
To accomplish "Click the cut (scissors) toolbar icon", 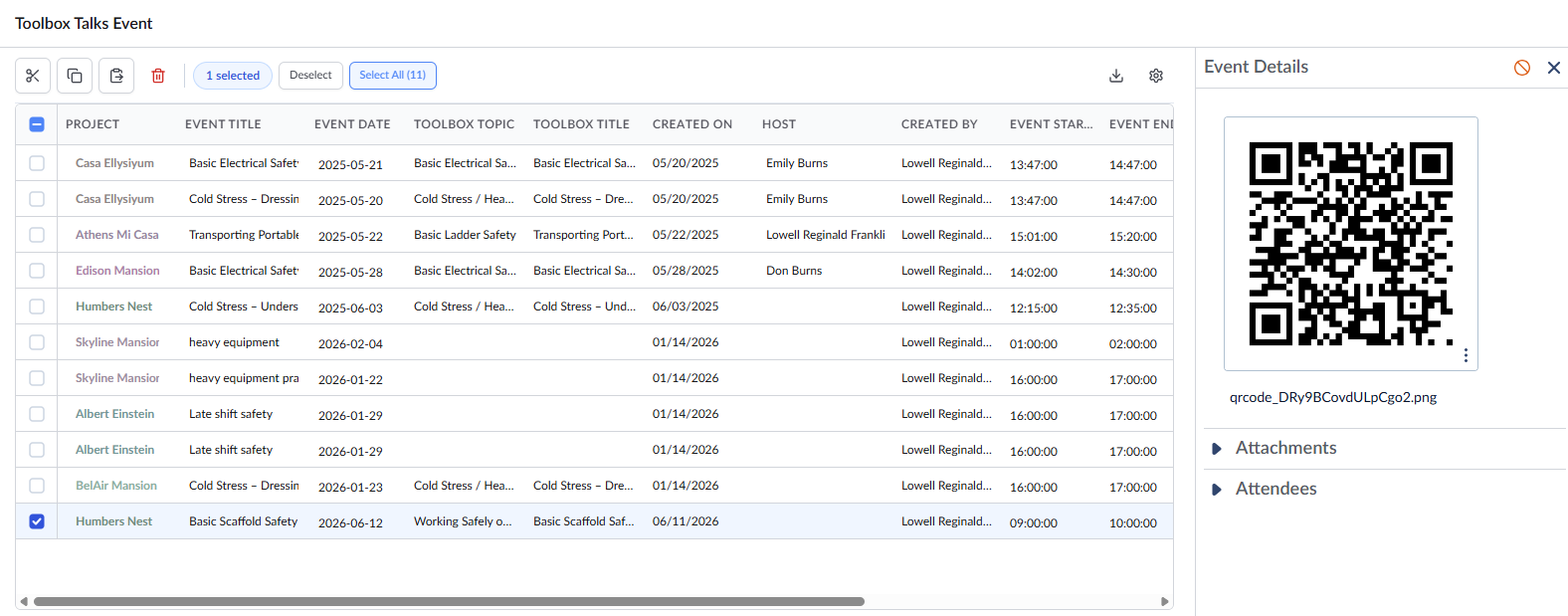I will tap(33, 76).
